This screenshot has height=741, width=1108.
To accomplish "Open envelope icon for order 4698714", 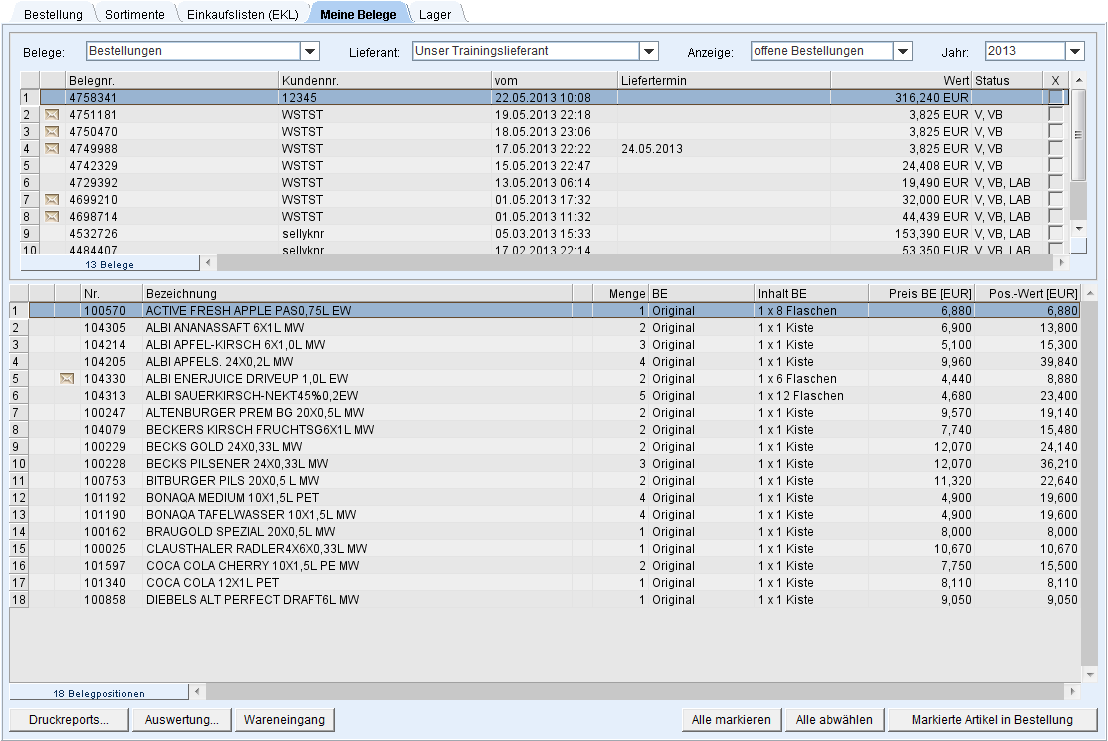I will (x=52, y=217).
